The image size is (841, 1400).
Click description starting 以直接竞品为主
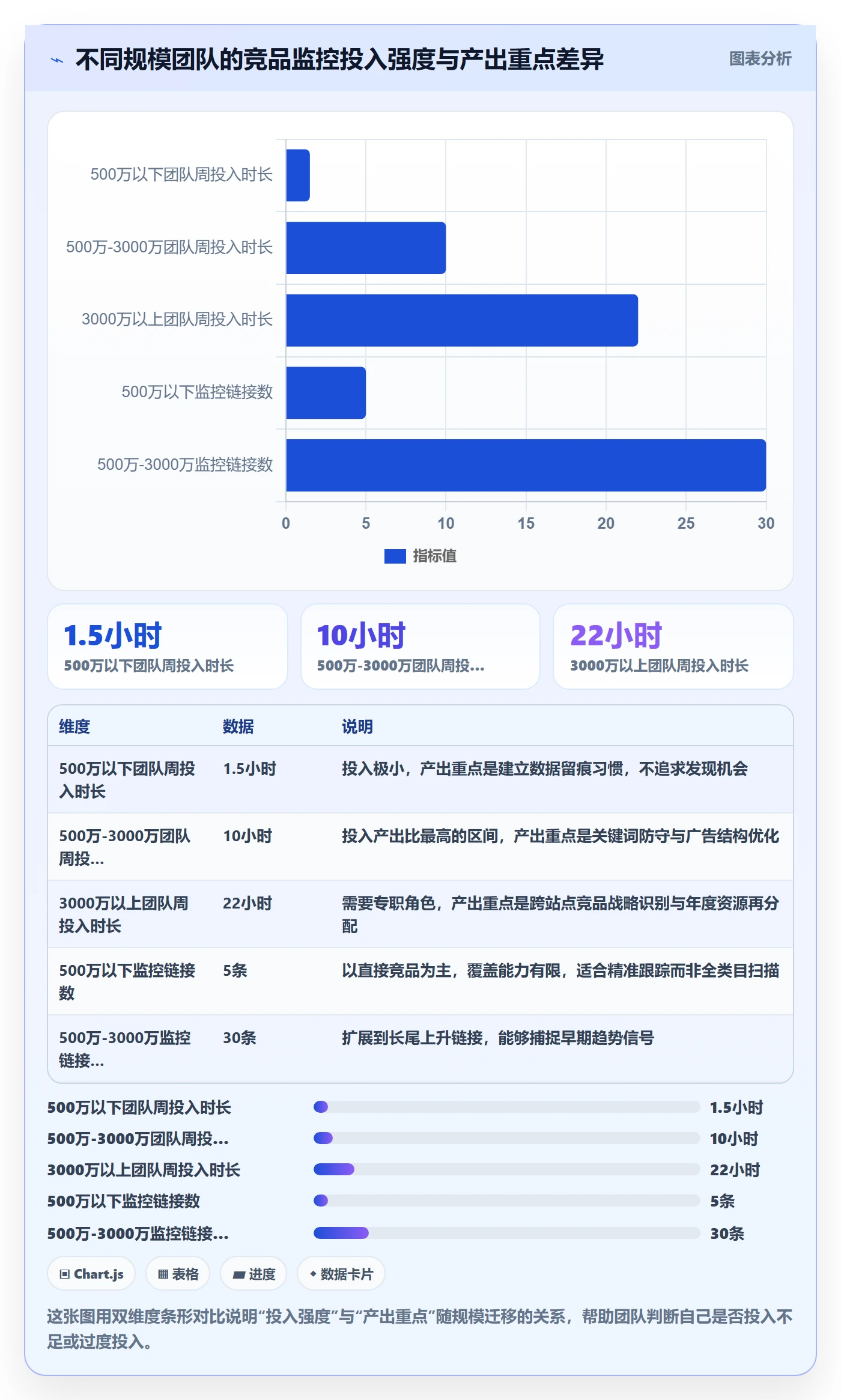(560, 971)
